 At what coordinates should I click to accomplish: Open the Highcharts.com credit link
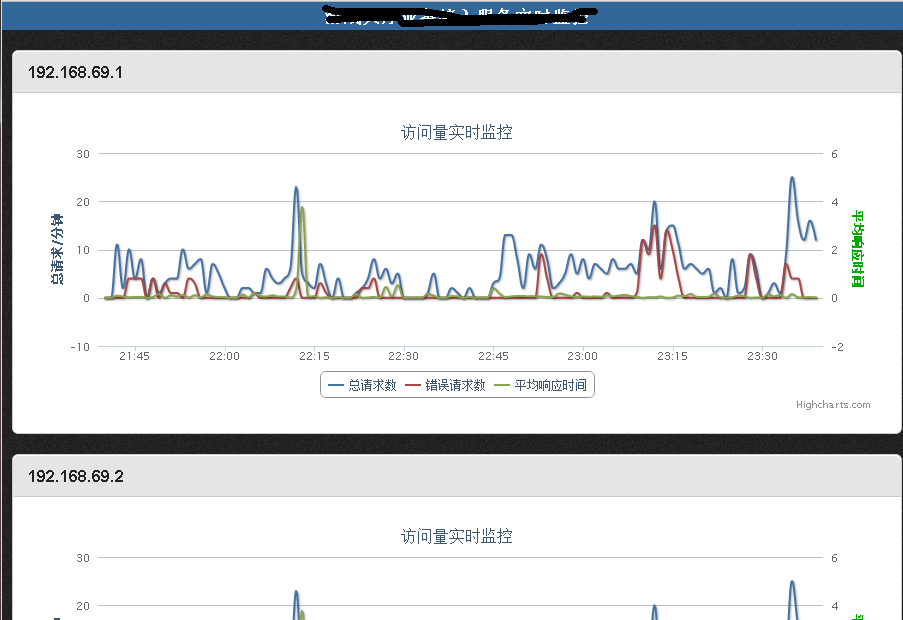point(833,405)
